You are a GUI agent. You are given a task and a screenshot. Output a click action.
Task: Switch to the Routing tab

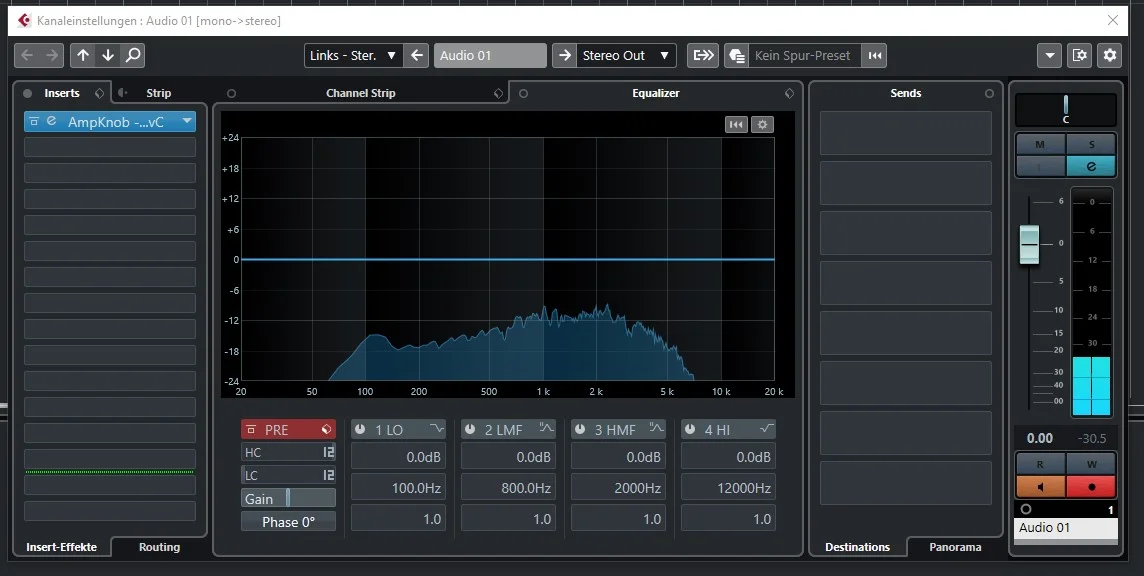click(x=159, y=547)
